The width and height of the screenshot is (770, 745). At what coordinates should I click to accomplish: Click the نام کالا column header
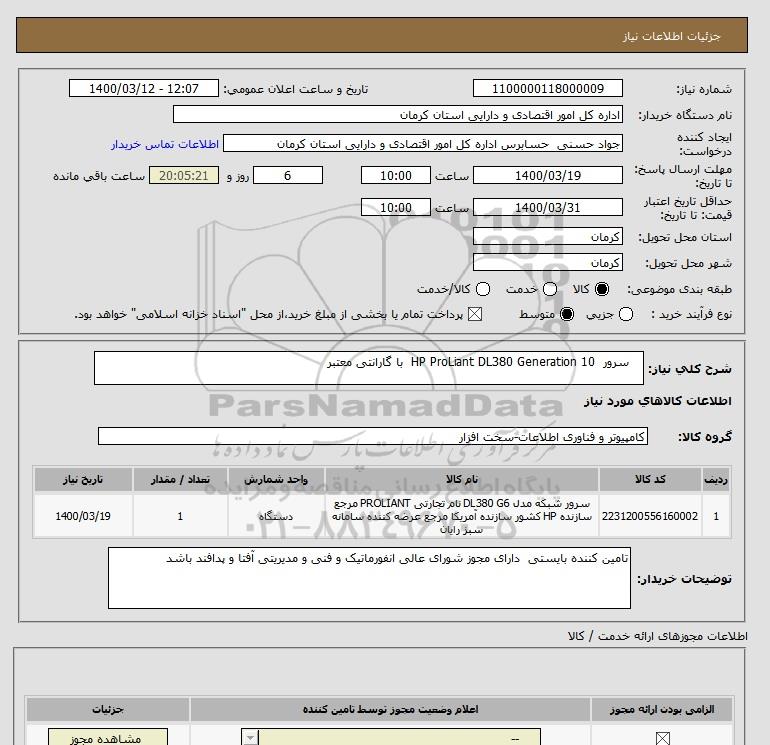pos(462,479)
